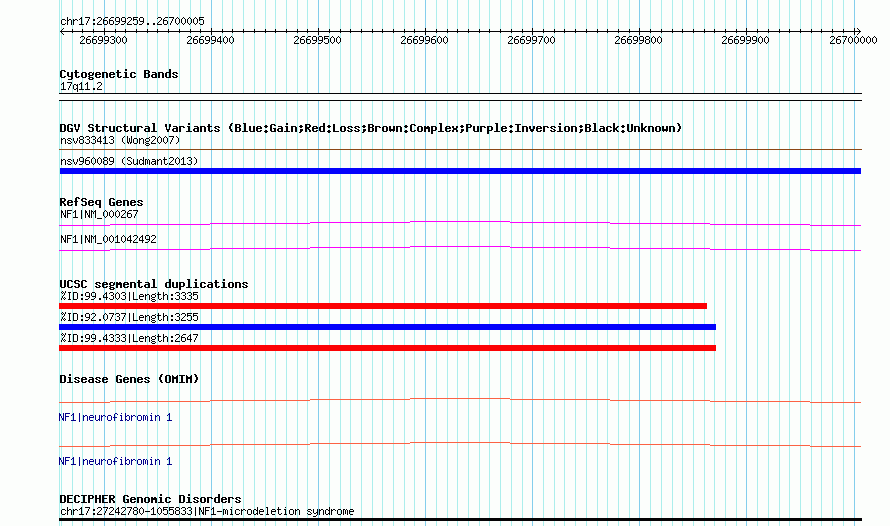
Task: Click the thin brown nsv833413 variant line
Action: [460, 150]
